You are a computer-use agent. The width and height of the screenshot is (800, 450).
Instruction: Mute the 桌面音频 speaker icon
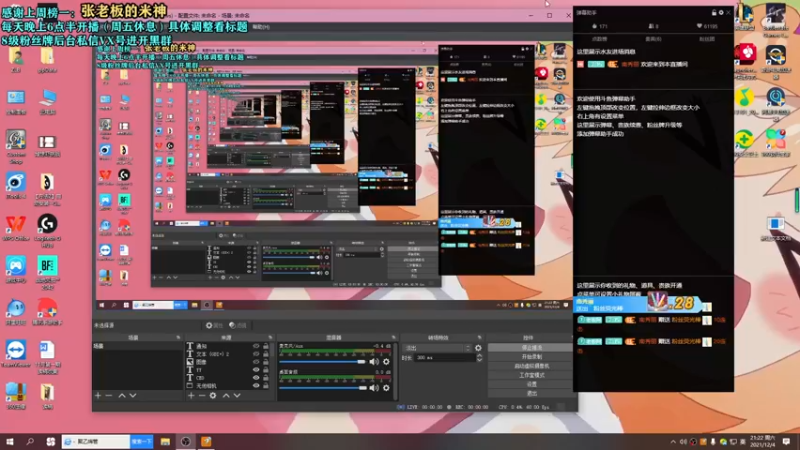[374, 388]
